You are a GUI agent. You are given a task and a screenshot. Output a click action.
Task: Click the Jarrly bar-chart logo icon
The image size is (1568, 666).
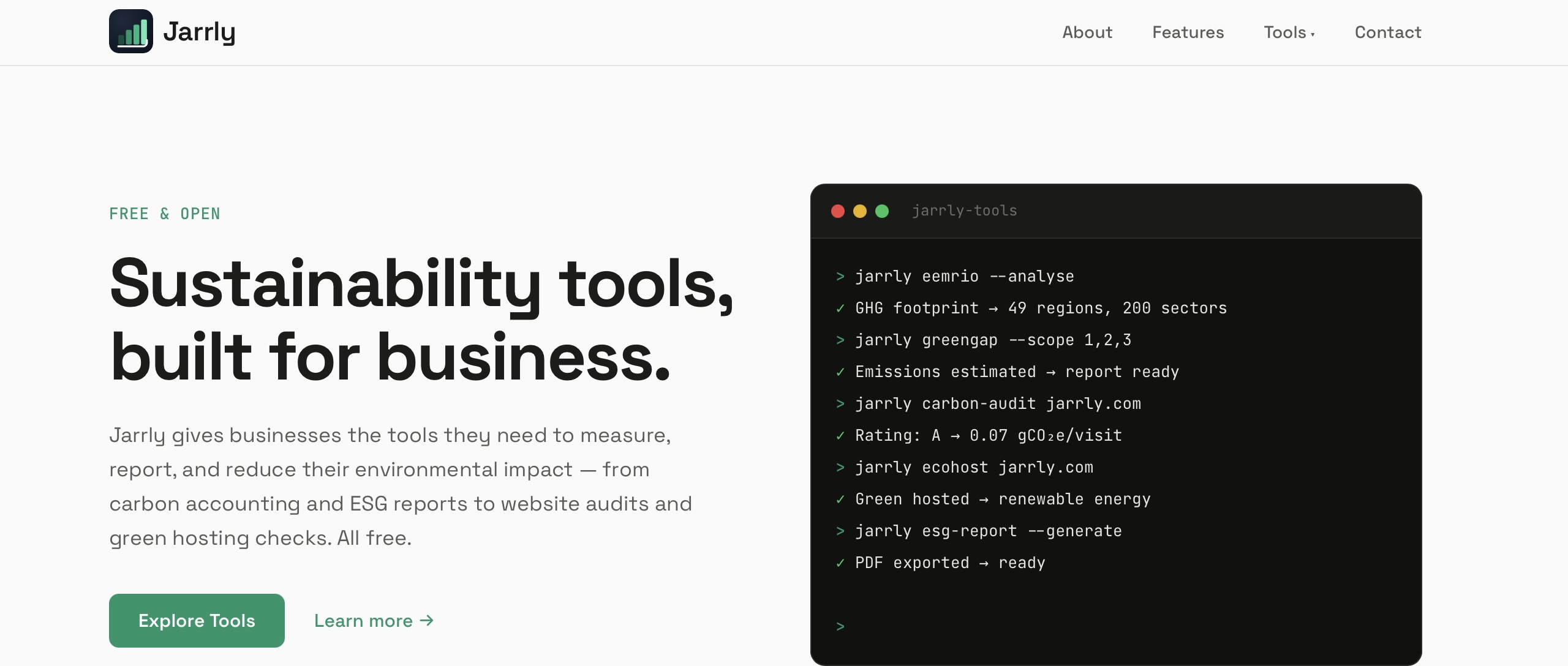130,31
